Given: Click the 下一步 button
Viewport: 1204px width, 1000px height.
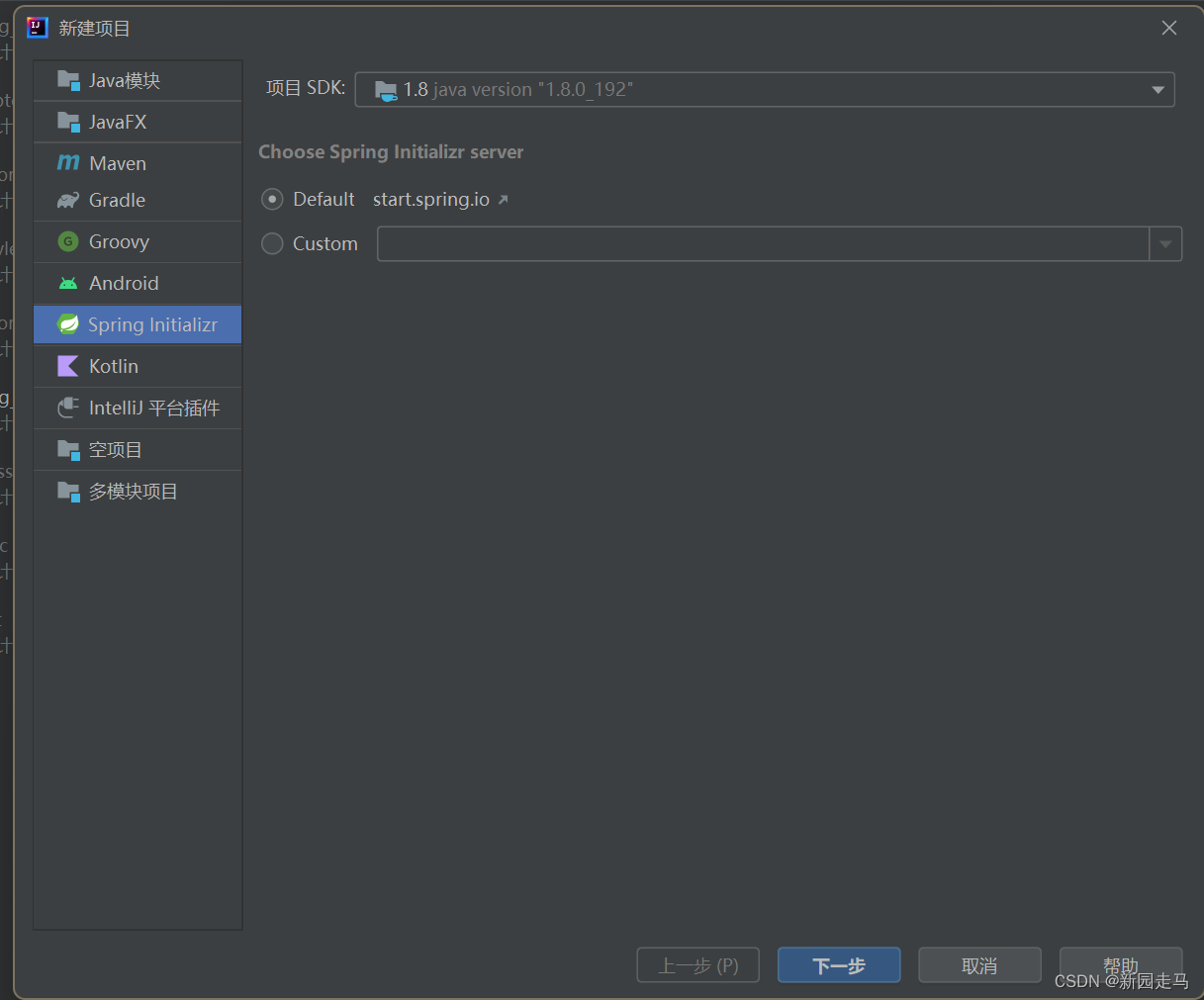Looking at the screenshot, I should 839,965.
